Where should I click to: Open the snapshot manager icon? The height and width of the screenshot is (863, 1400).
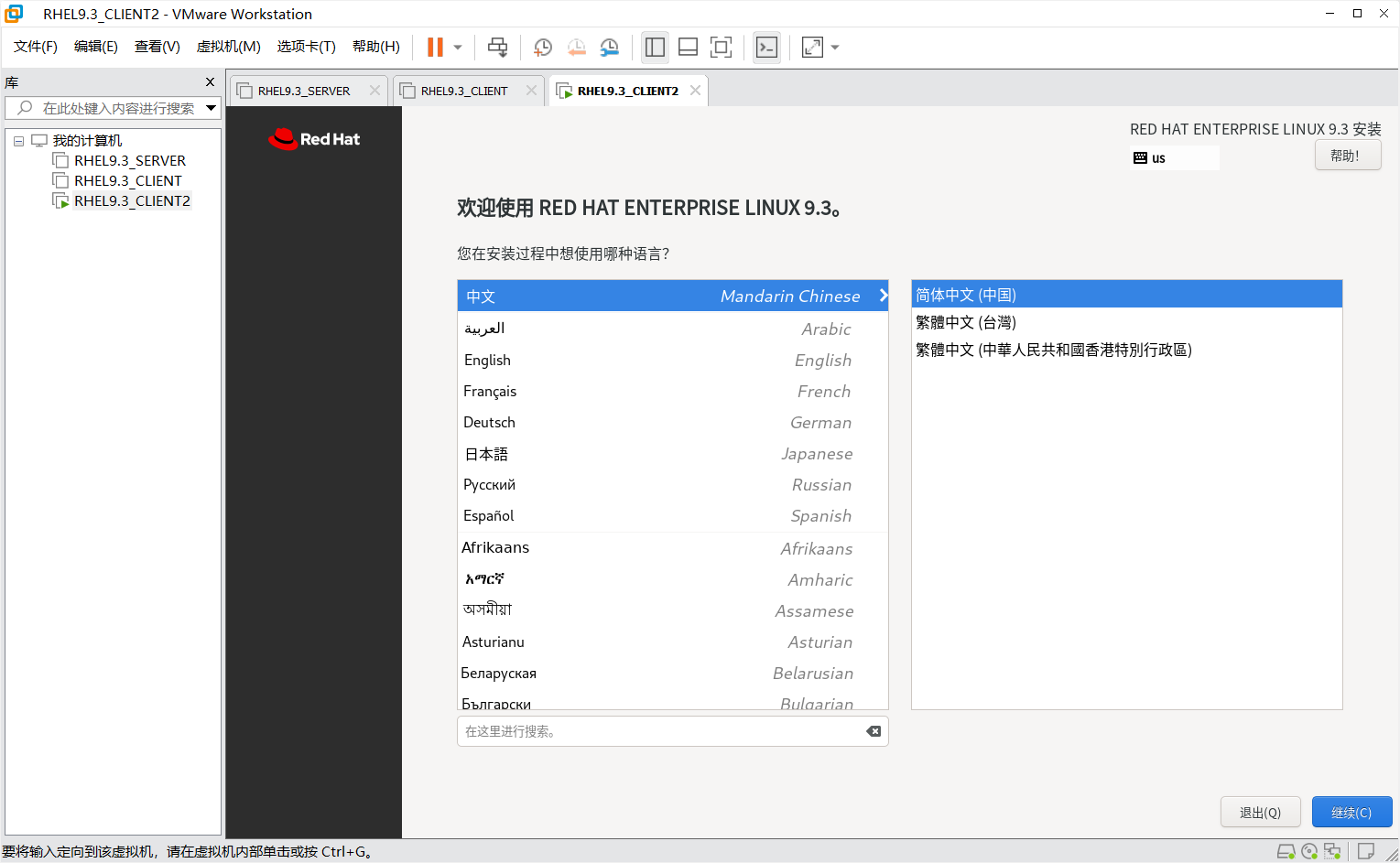609,47
